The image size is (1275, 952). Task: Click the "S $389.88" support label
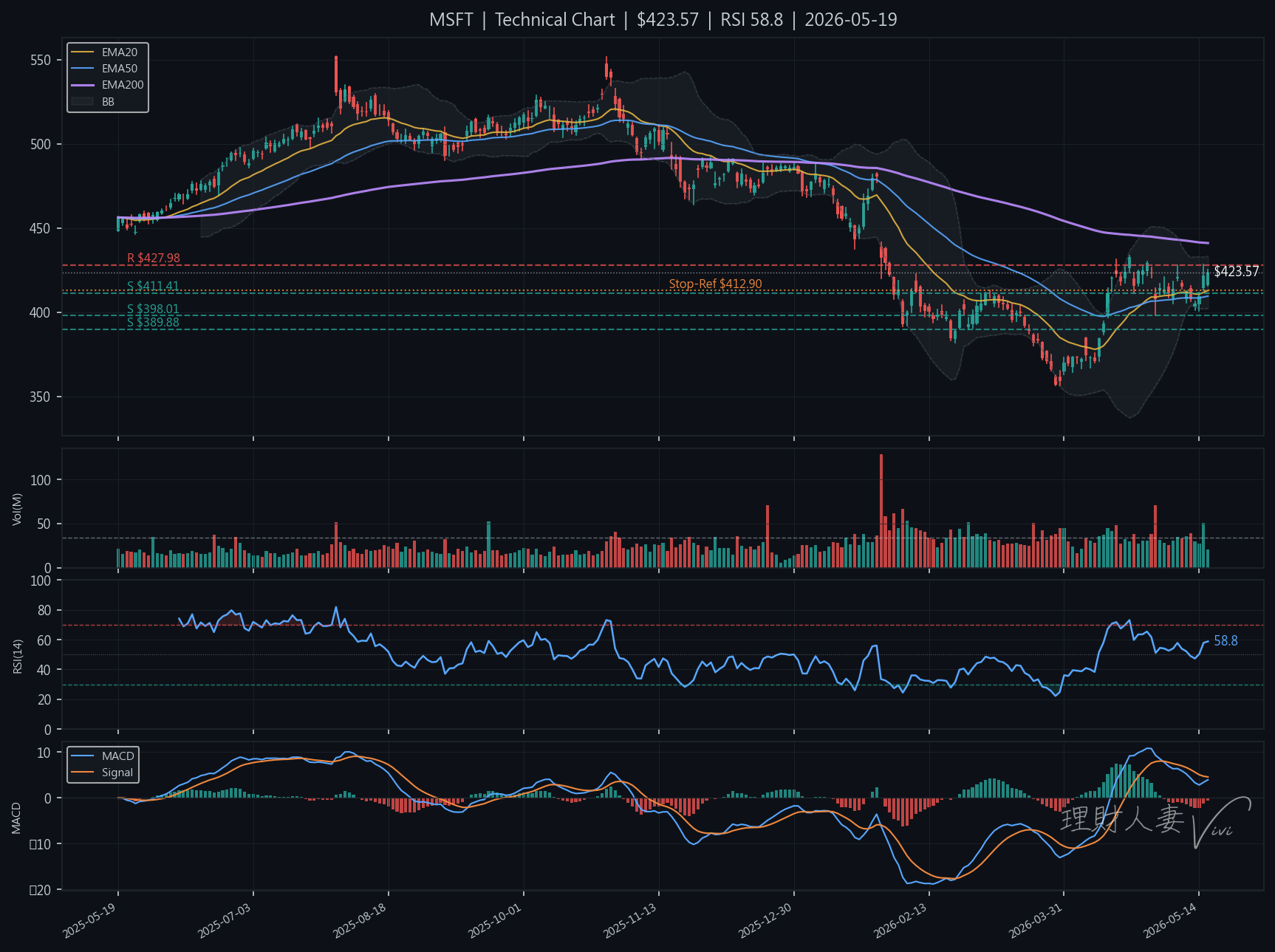(153, 322)
